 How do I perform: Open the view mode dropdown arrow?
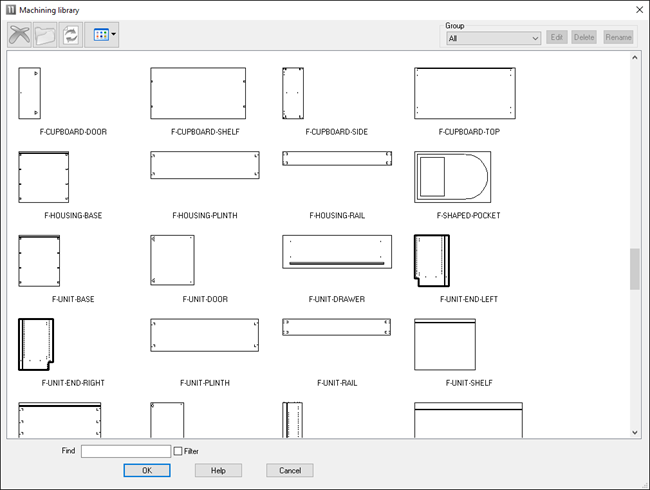113,34
